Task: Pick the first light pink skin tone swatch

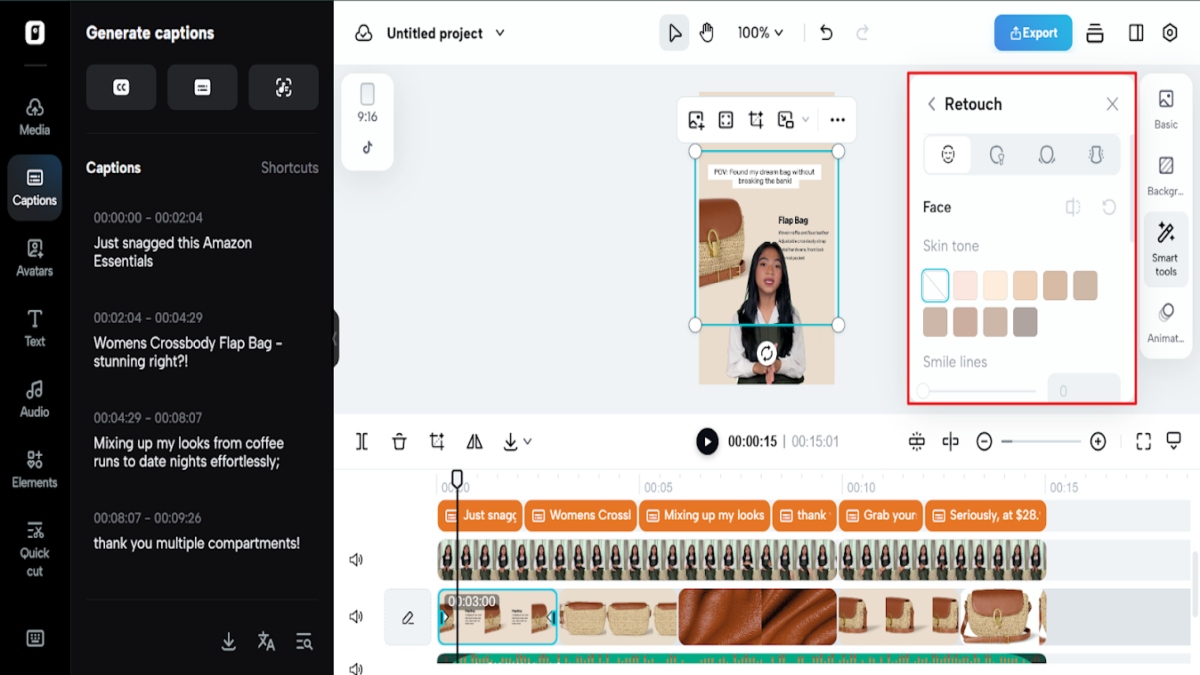Action: (965, 285)
